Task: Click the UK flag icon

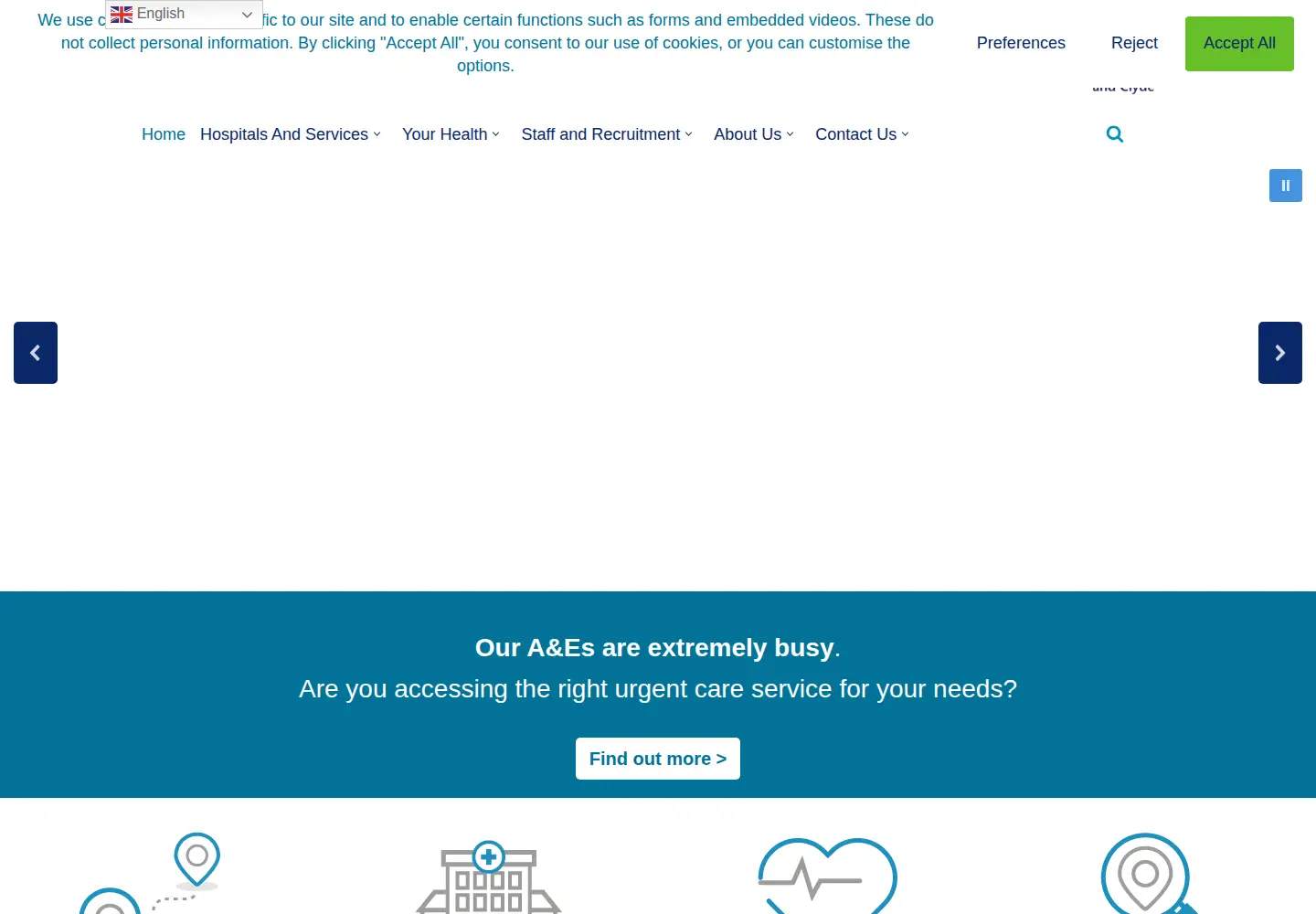Action: [x=122, y=14]
